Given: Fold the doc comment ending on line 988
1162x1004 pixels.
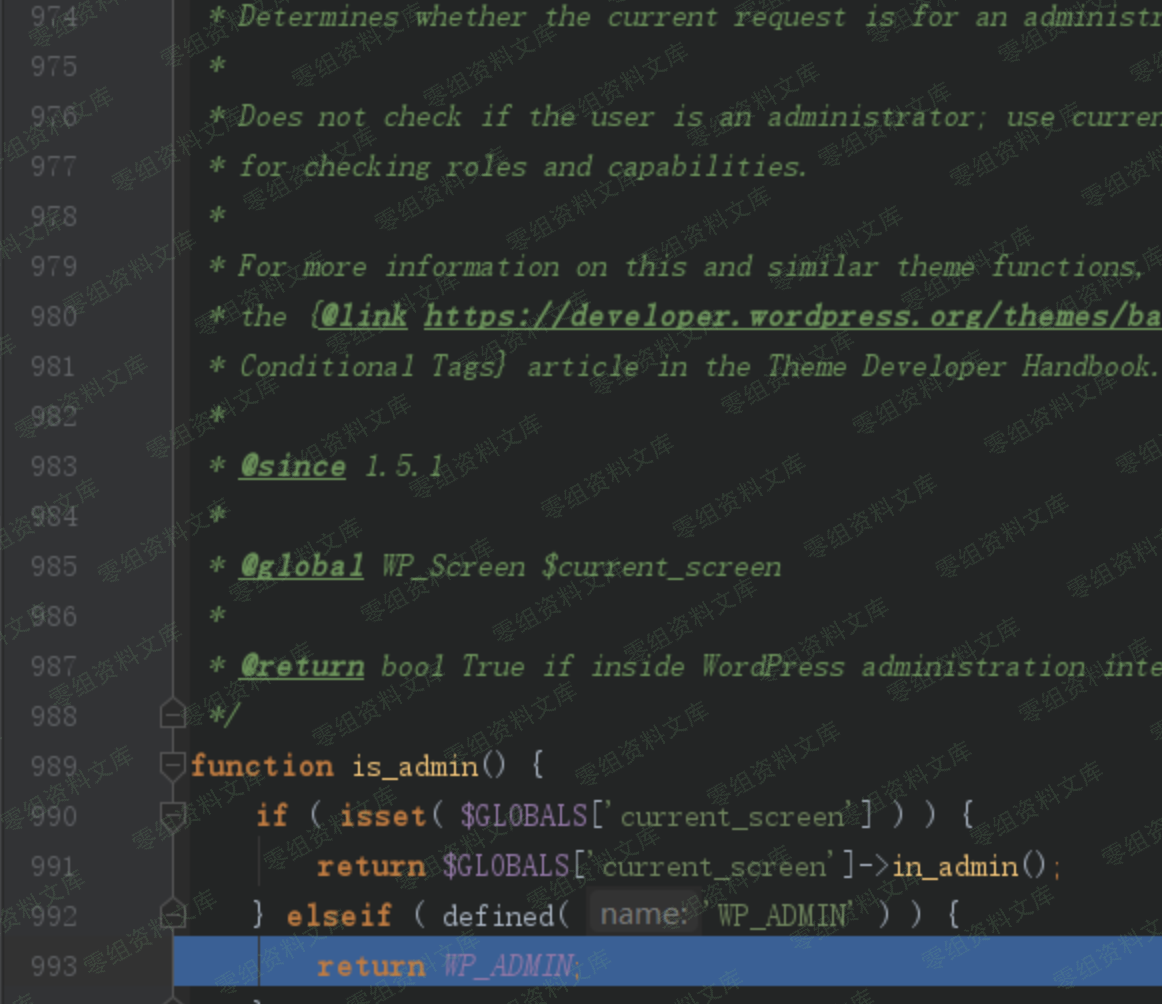Looking at the screenshot, I should (x=172, y=716).
